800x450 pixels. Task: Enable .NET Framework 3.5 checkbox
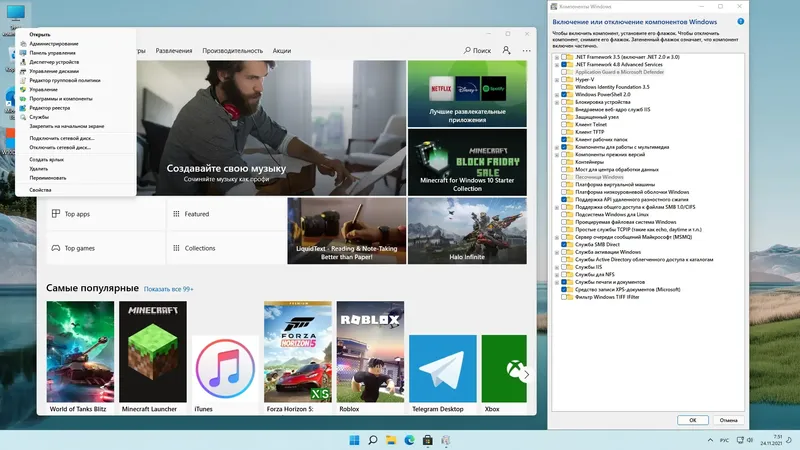pos(564,57)
